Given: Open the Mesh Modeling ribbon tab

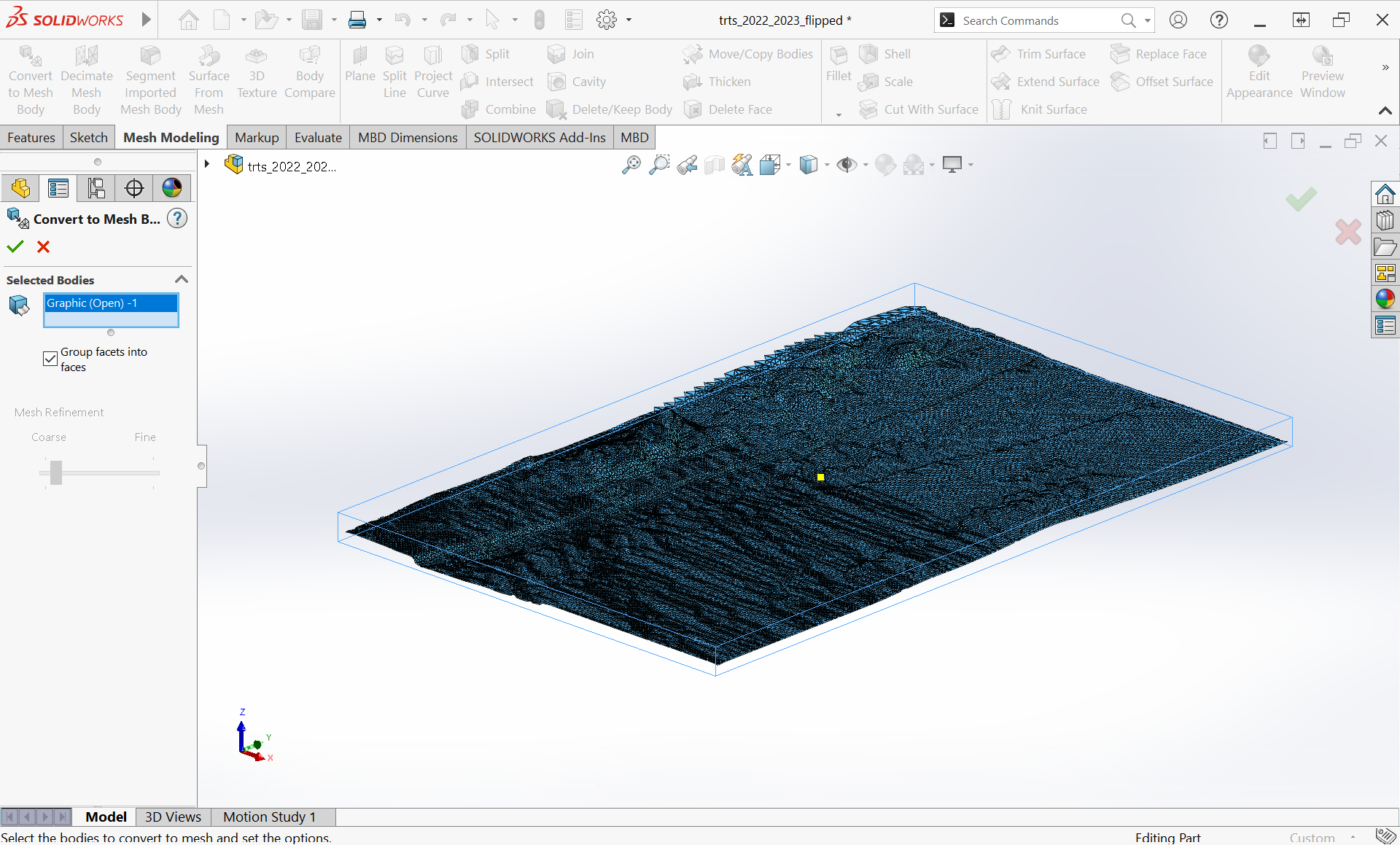Looking at the screenshot, I should coord(170,137).
